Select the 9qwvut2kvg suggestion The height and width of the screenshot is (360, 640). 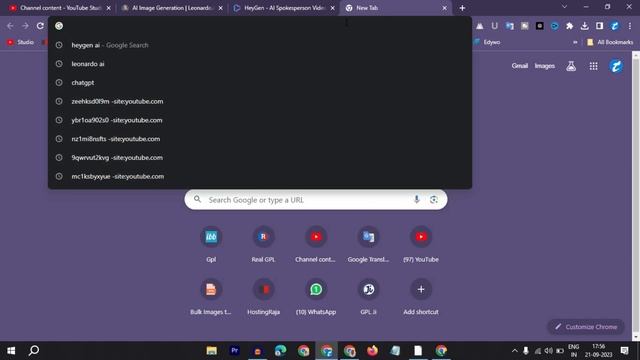coord(260,158)
